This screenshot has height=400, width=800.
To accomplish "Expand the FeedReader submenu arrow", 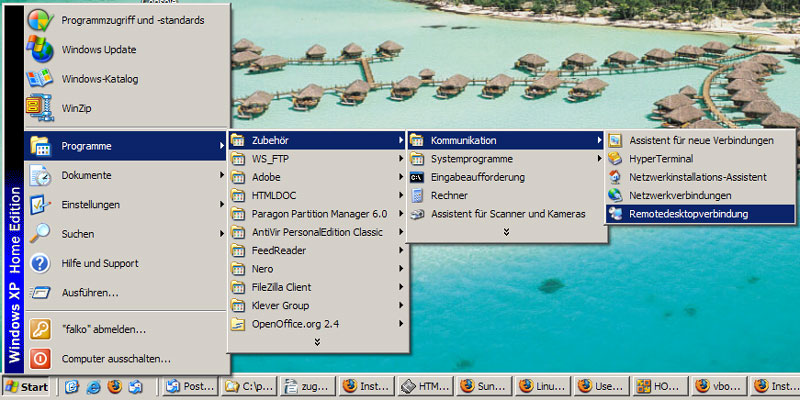I will [402, 251].
